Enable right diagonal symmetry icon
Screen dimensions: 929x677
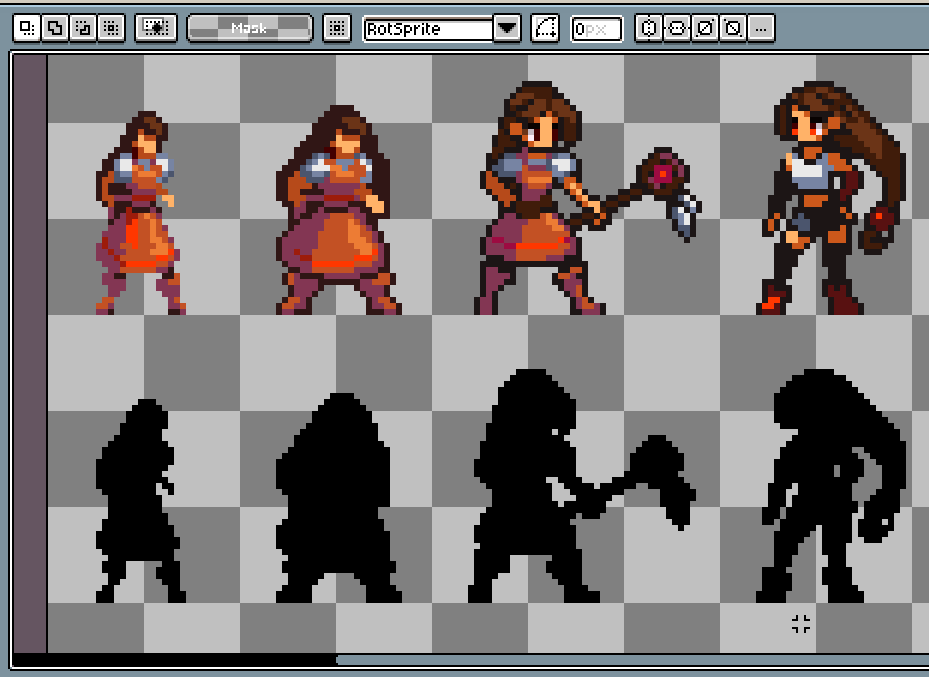[x=704, y=28]
